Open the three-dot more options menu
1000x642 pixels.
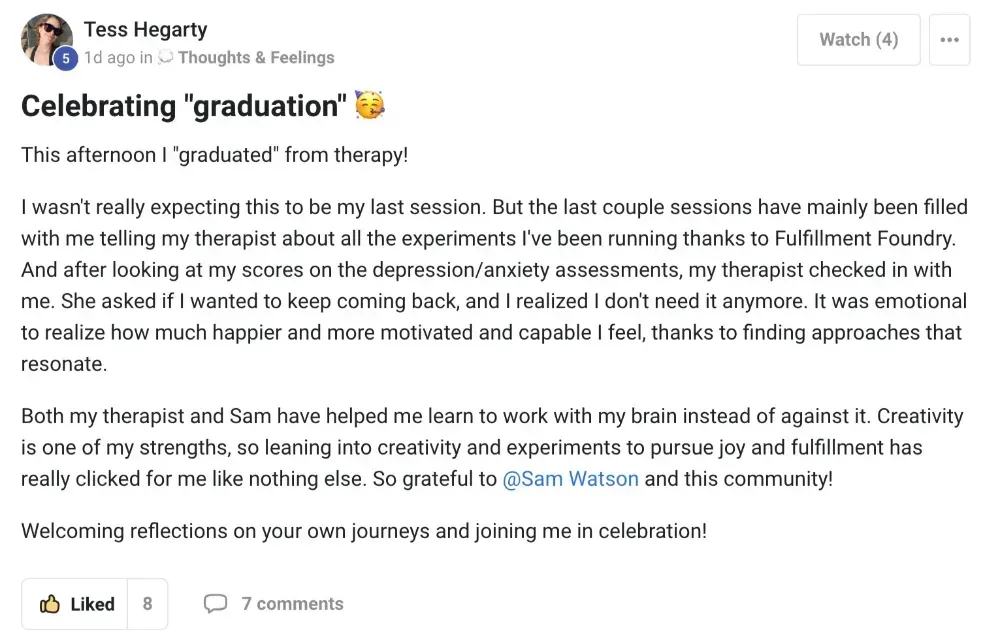949,40
